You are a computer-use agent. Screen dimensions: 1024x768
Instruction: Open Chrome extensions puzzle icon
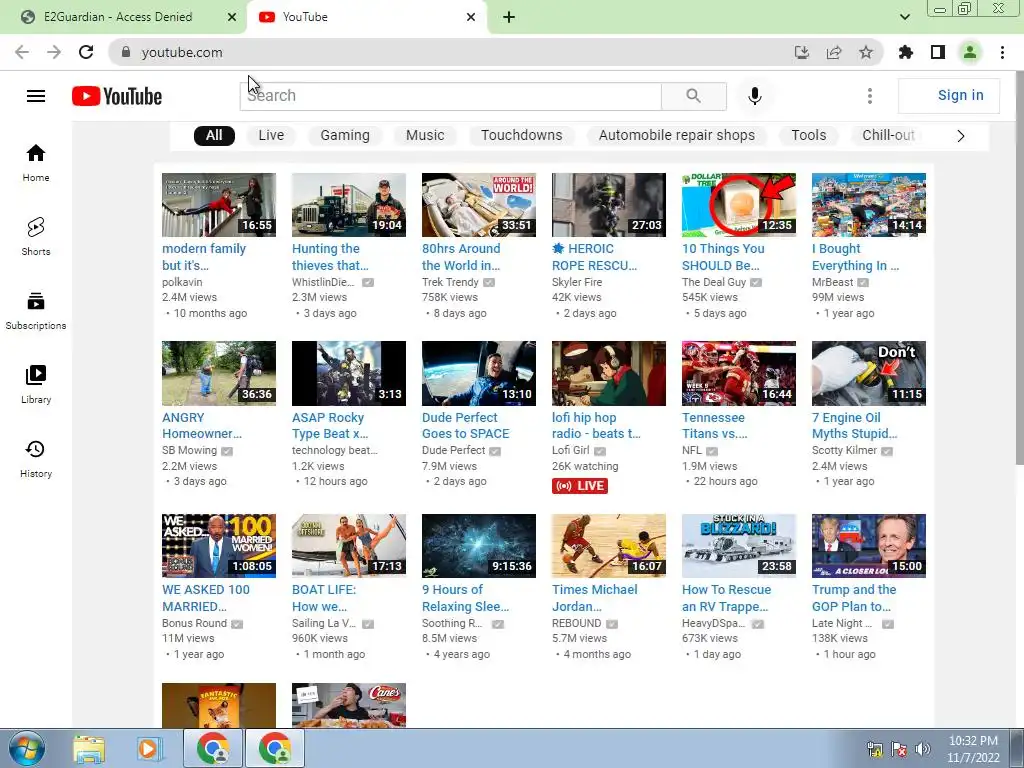click(x=906, y=52)
